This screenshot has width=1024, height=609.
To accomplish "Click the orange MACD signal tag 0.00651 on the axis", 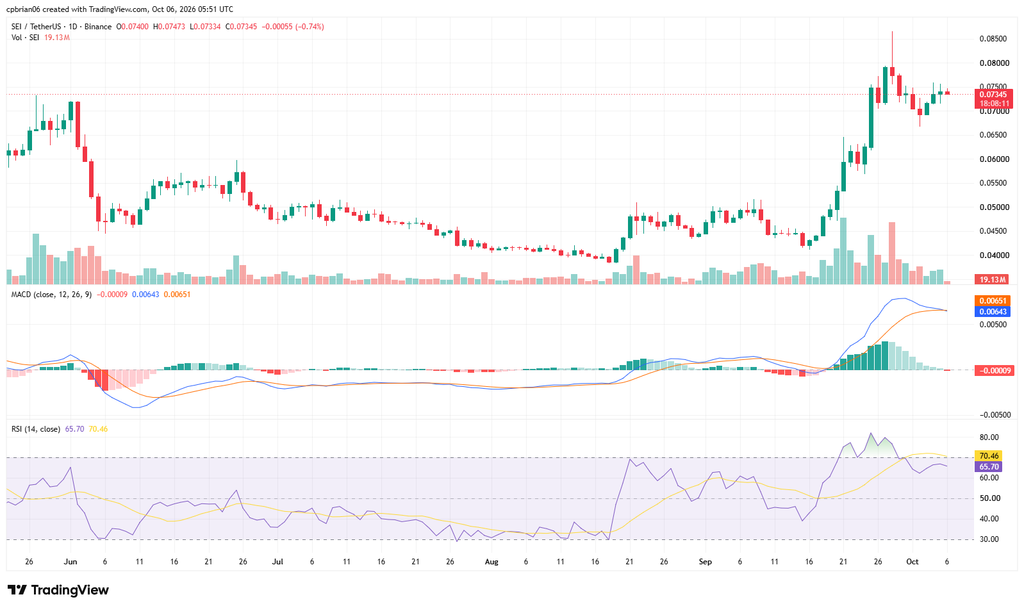I will point(992,301).
